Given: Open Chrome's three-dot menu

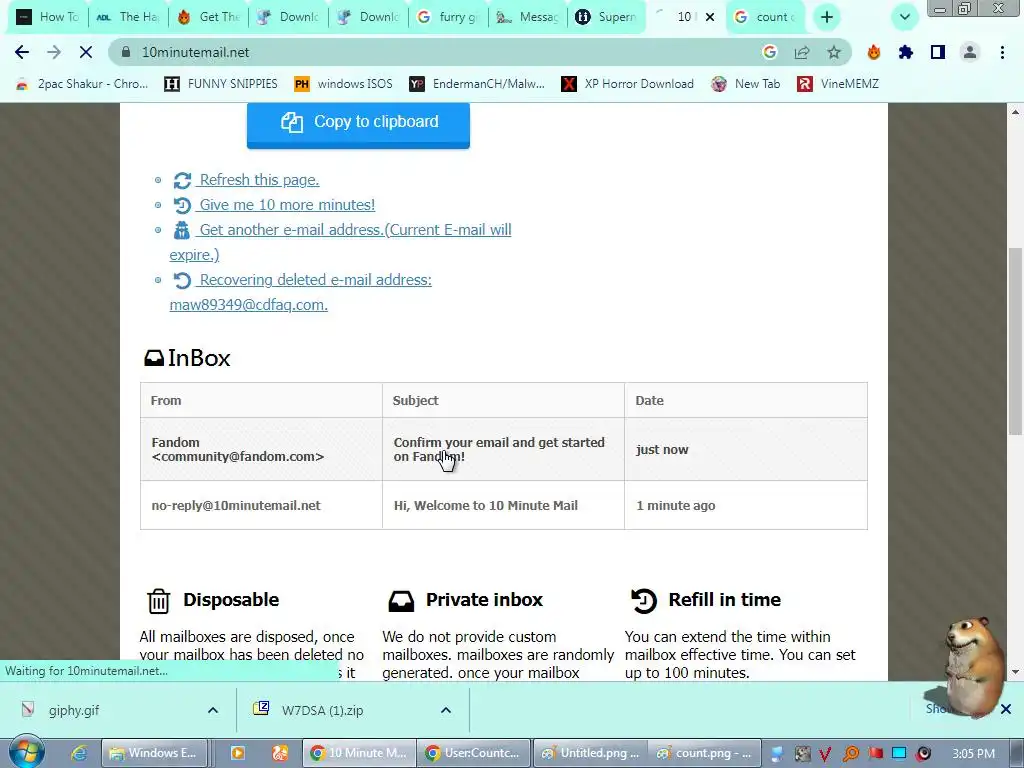Looking at the screenshot, I should (1002, 52).
